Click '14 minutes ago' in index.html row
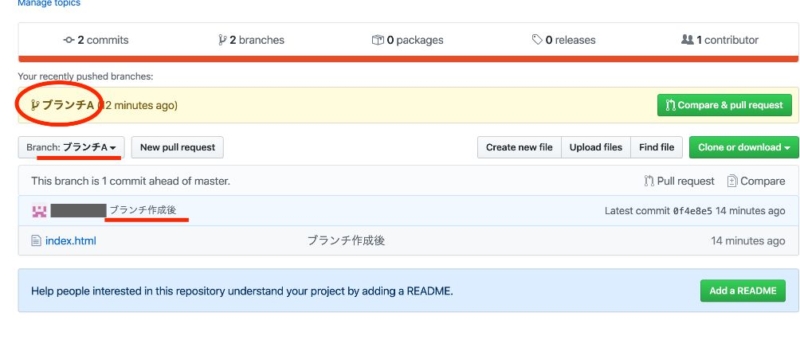 coord(748,241)
